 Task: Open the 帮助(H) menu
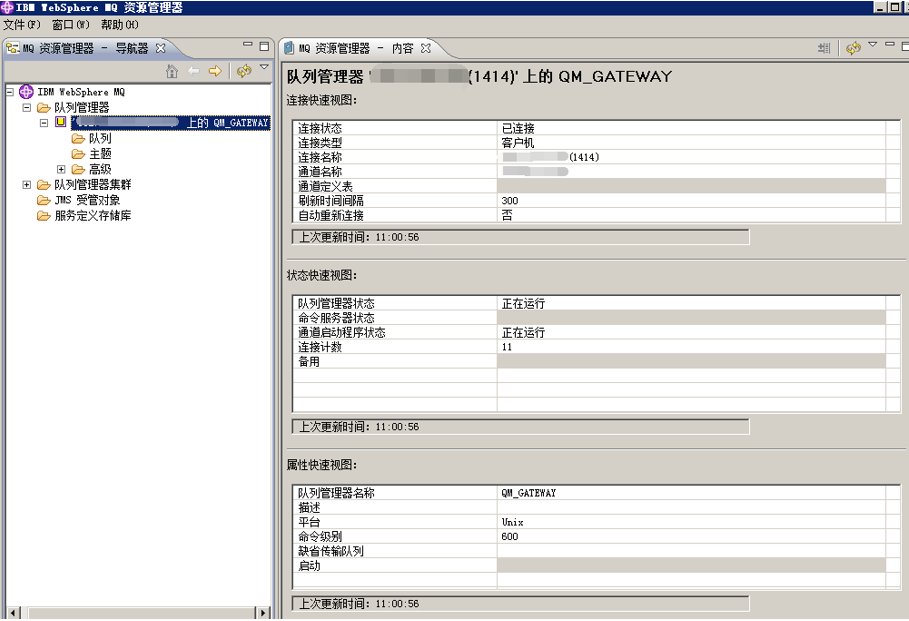coord(119,24)
